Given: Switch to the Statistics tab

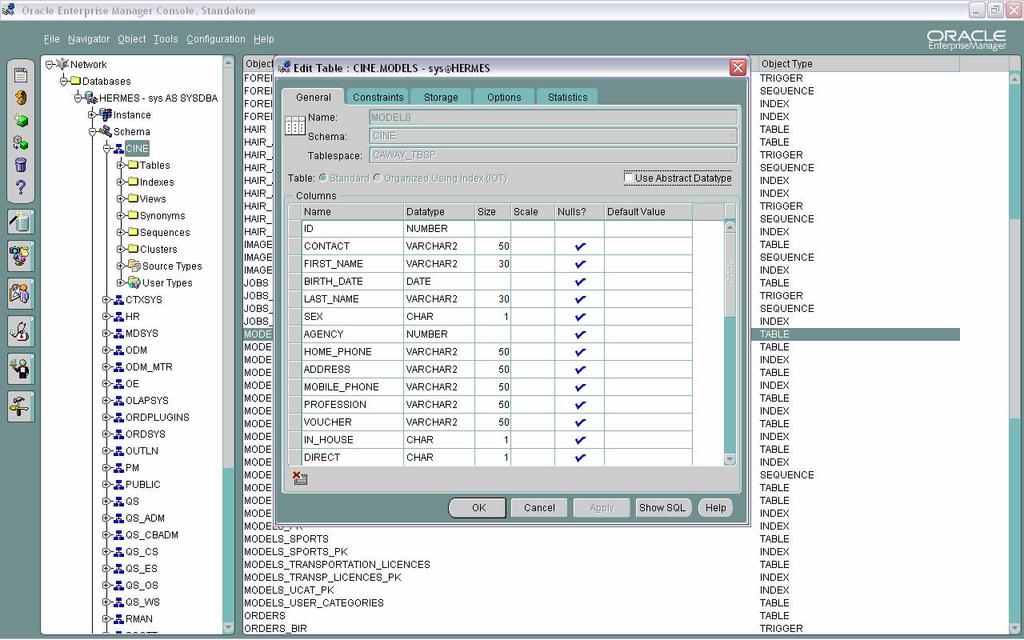Looking at the screenshot, I should pyautogui.click(x=568, y=97).
